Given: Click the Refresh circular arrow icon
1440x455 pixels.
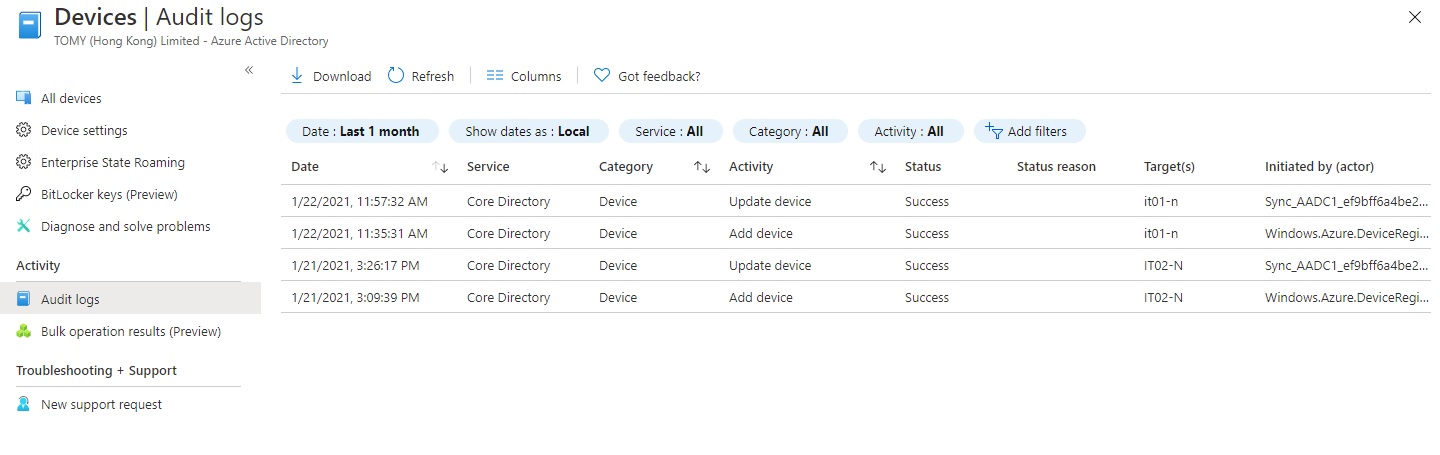Looking at the screenshot, I should point(396,75).
